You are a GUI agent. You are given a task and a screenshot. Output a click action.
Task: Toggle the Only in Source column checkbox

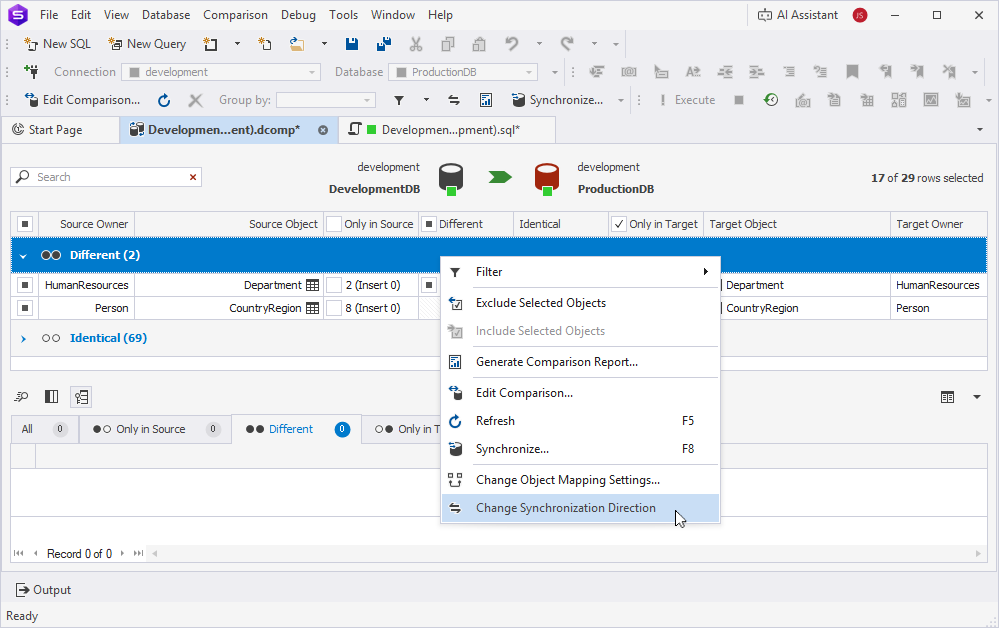[334, 224]
